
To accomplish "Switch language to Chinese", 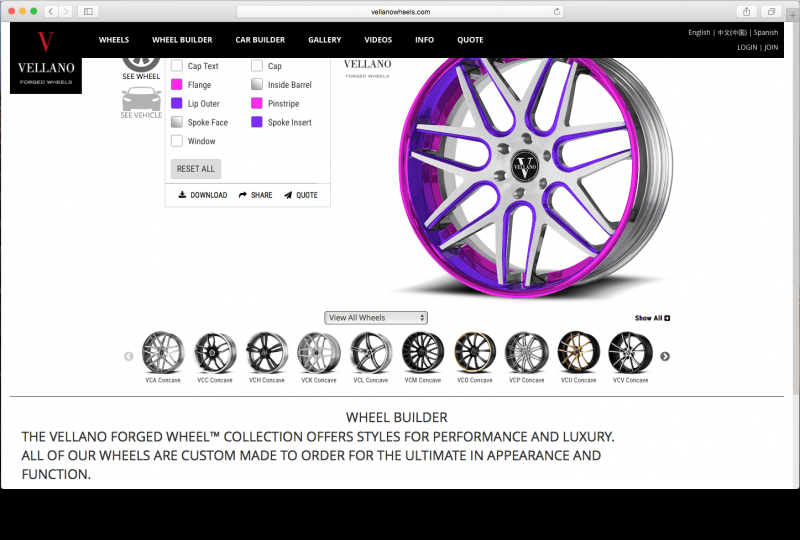I will [x=732, y=33].
